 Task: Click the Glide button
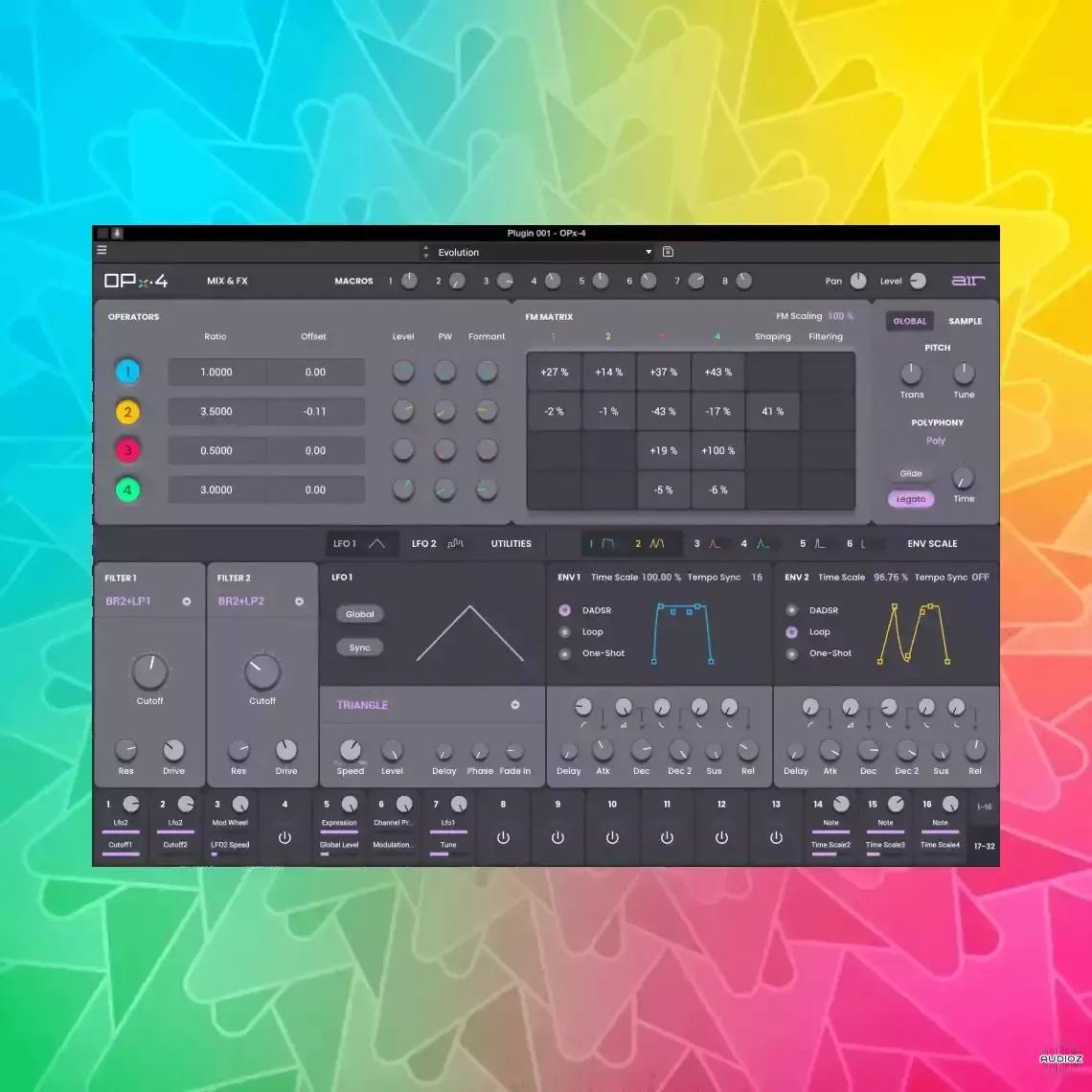coord(911,473)
